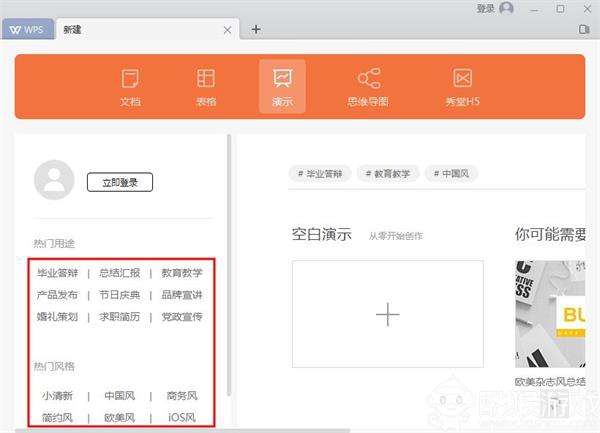Toggle the side panel icon at top right

pyautogui.click(x=584, y=29)
